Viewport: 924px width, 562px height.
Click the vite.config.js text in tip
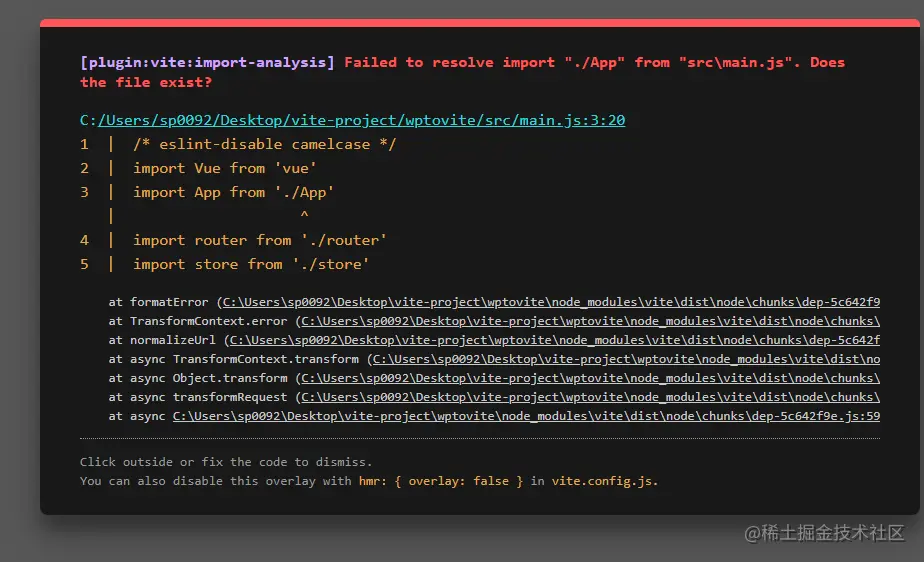602,481
